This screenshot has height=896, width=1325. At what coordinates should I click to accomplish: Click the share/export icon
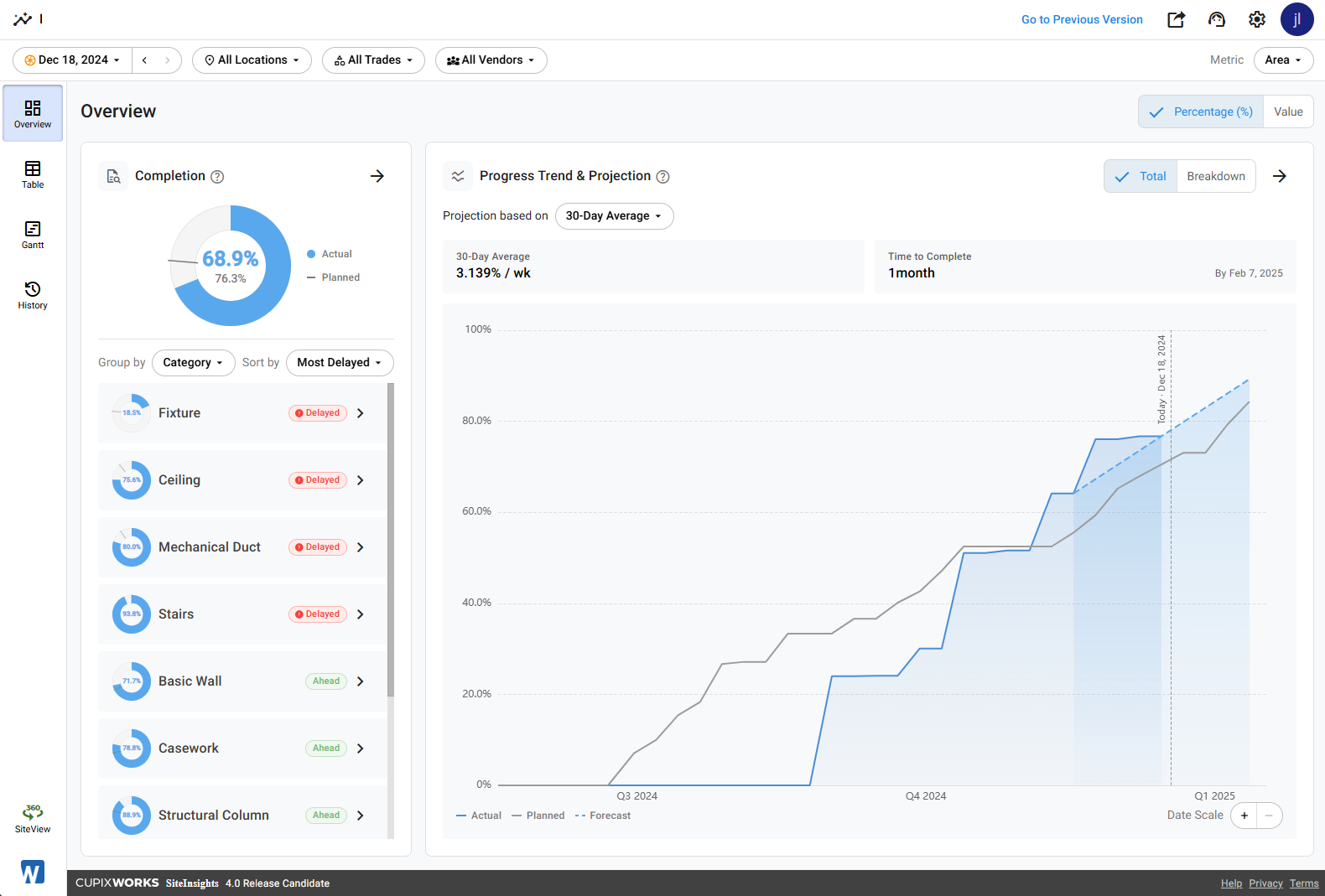click(x=1177, y=19)
